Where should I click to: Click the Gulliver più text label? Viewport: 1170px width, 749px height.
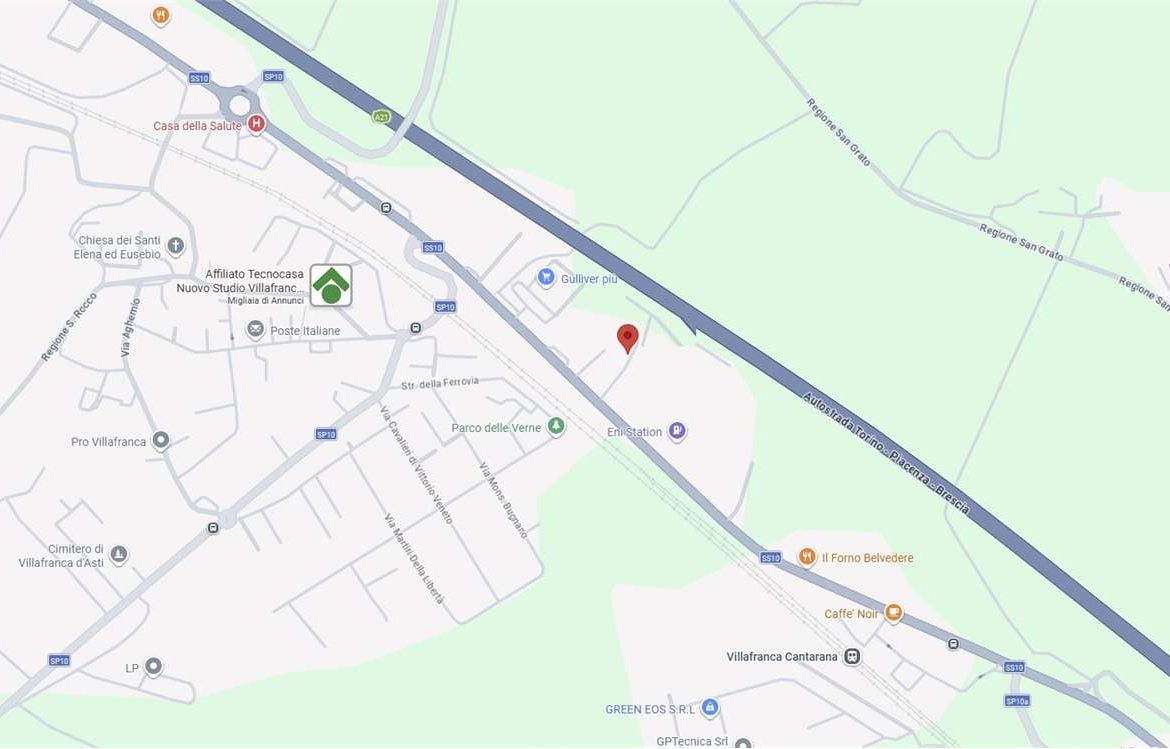(589, 278)
